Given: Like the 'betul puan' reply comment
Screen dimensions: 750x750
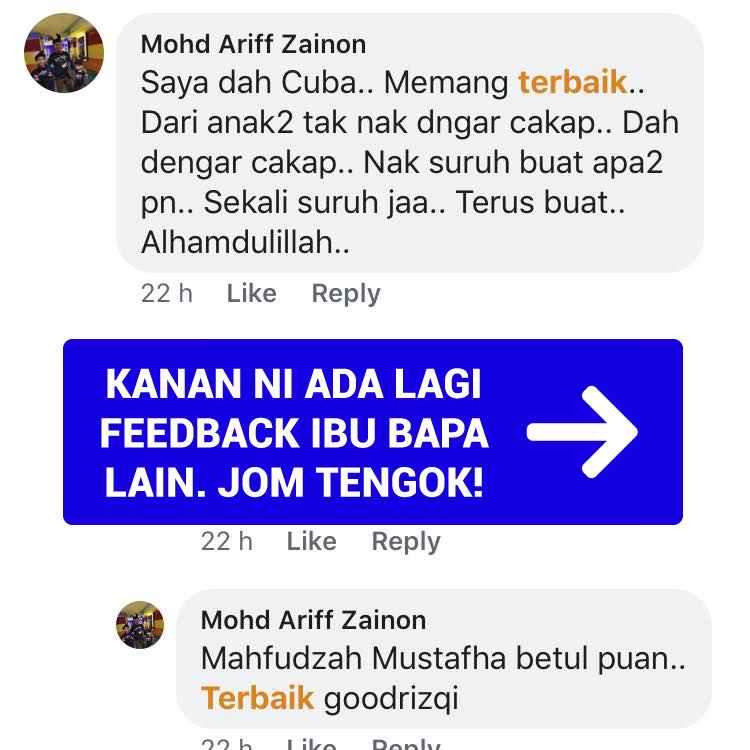Looking at the screenshot, I should pos(311,744).
